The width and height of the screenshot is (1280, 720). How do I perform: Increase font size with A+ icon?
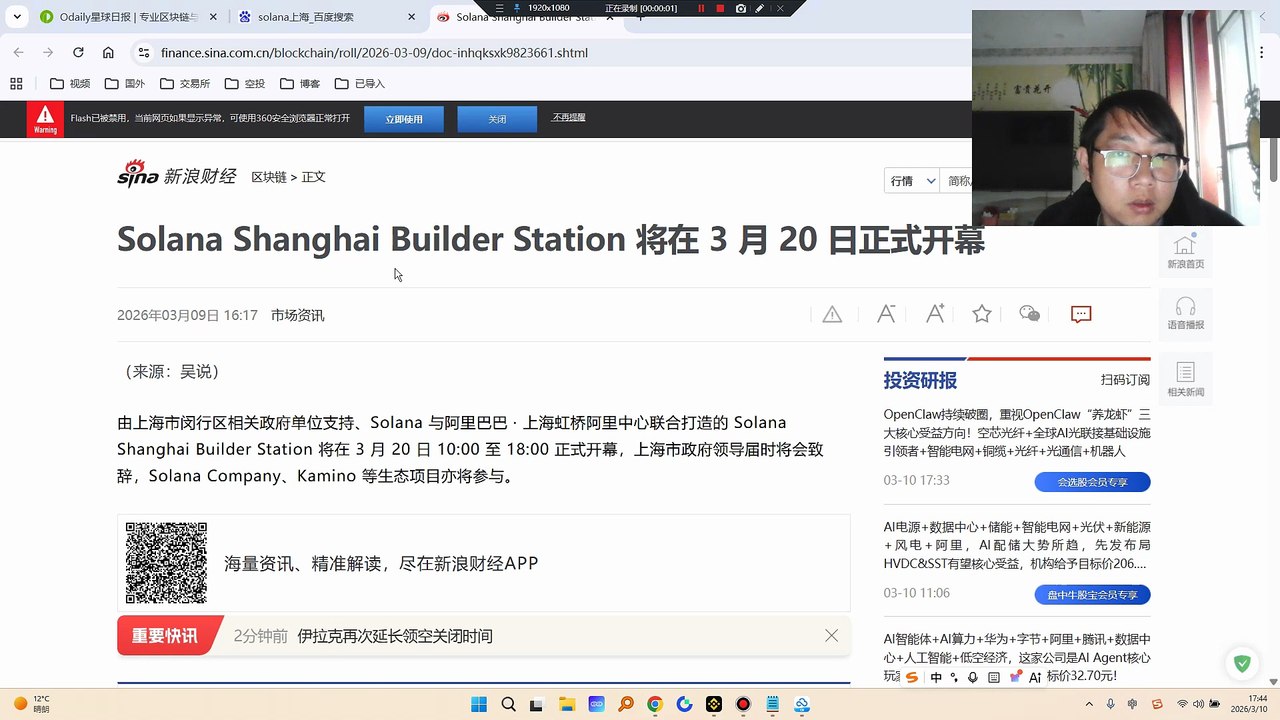(x=935, y=314)
